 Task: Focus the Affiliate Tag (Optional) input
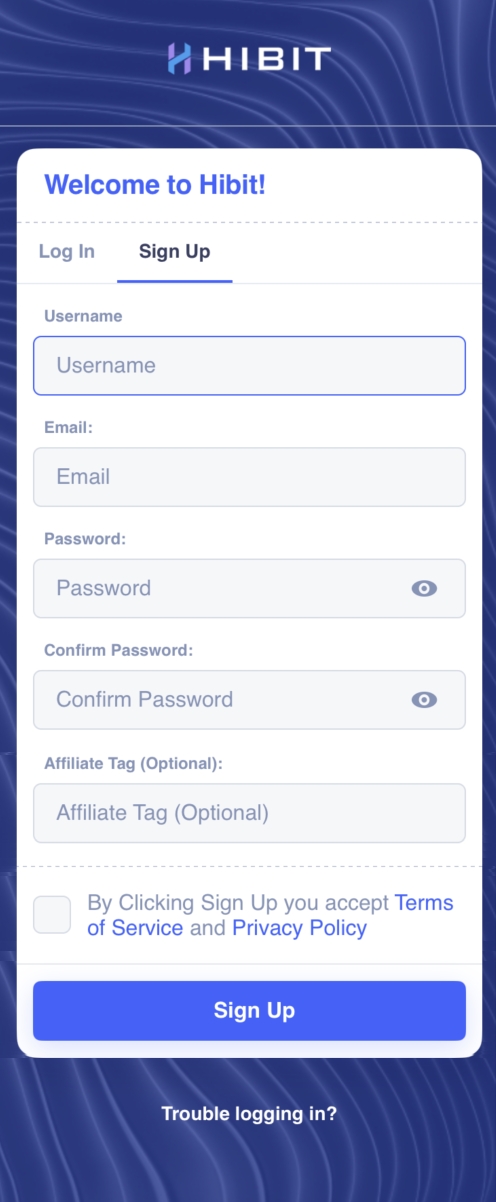249,813
